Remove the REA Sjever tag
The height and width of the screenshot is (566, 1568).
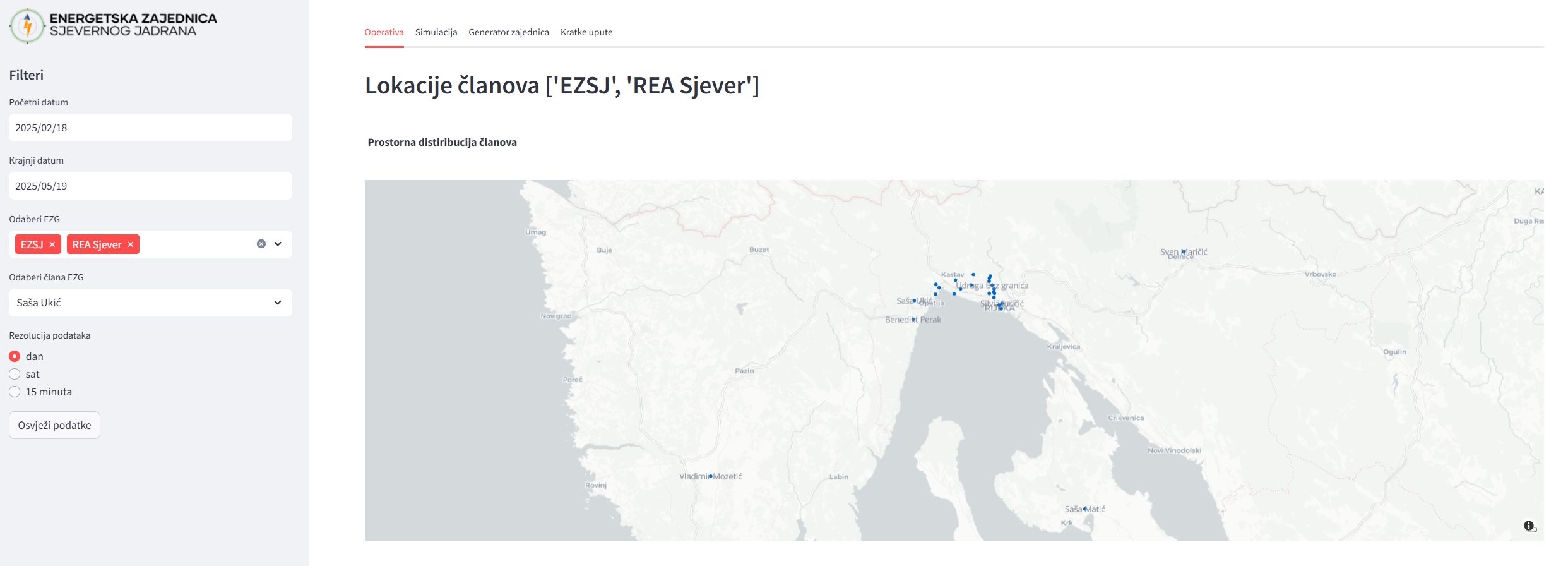(x=131, y=244)
